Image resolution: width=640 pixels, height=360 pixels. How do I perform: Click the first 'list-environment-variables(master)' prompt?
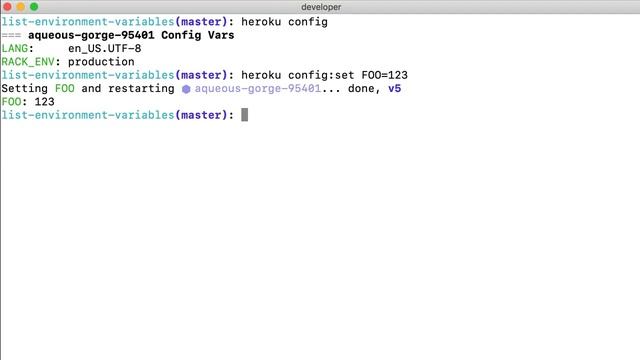[x=114, y=22]
